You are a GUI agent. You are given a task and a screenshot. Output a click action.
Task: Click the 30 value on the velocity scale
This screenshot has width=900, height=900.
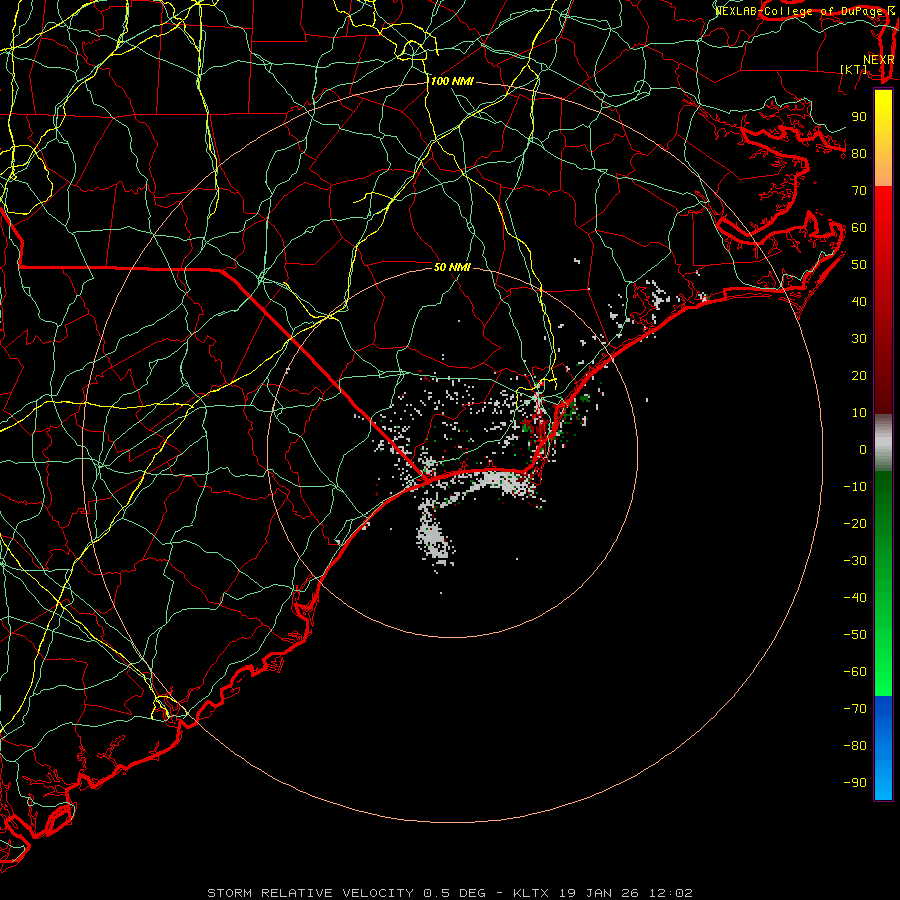click(859, 339)
